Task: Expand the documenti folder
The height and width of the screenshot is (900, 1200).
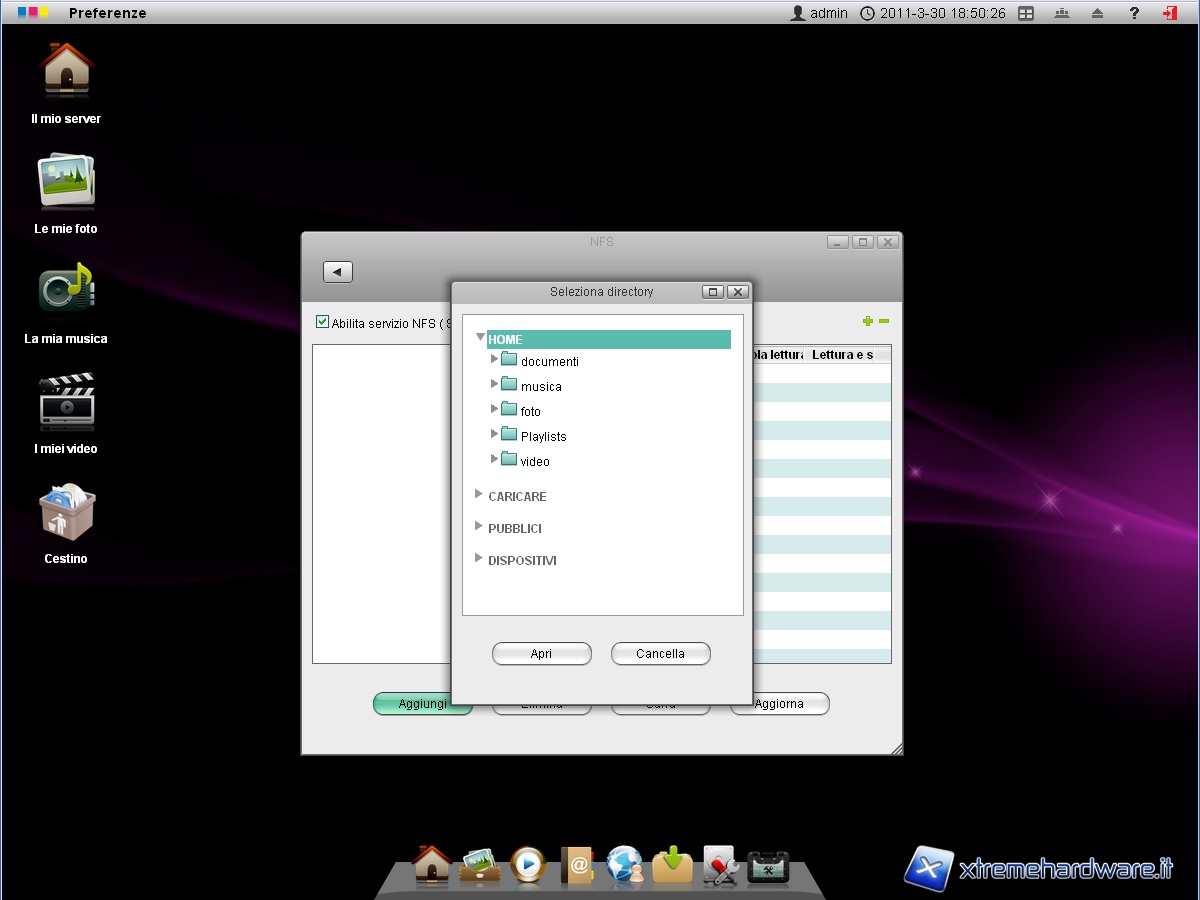Action: (495, 358)
